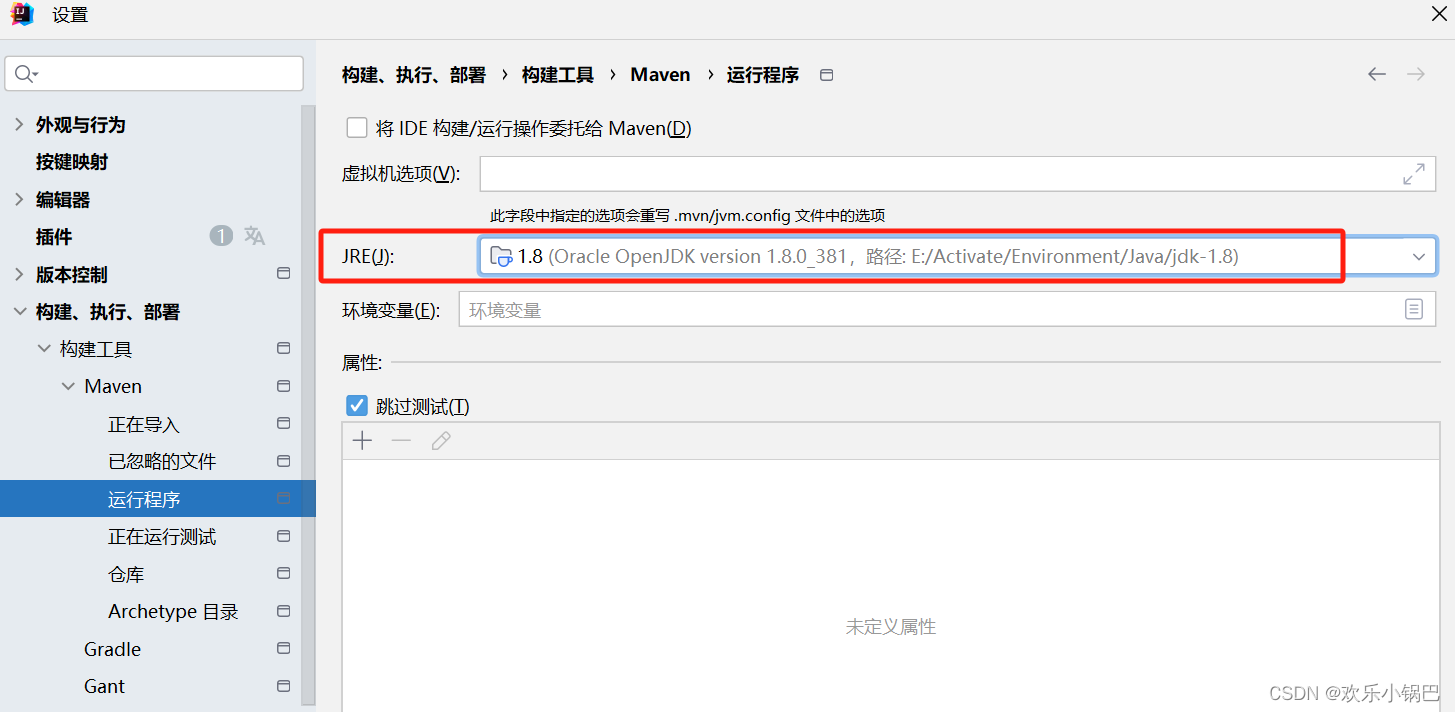
Task: Uncheck the 跳过测试 checkbox
Action: [x=357, y=405]
